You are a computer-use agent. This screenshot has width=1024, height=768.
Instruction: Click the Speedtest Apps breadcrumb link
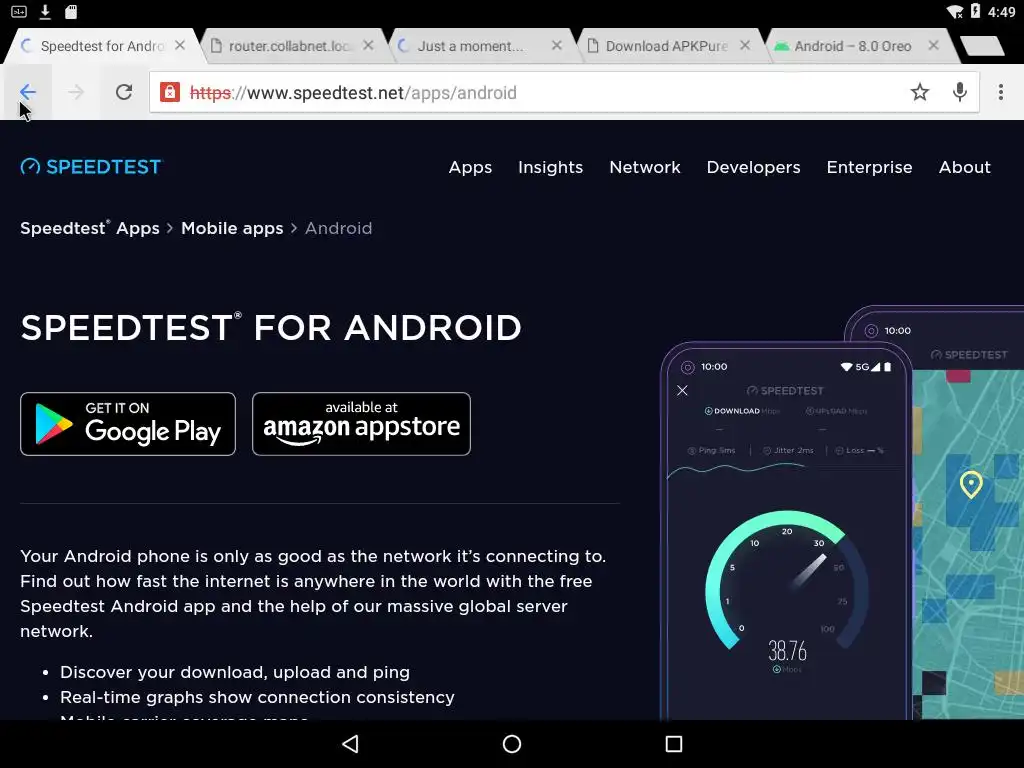[89, 228]
